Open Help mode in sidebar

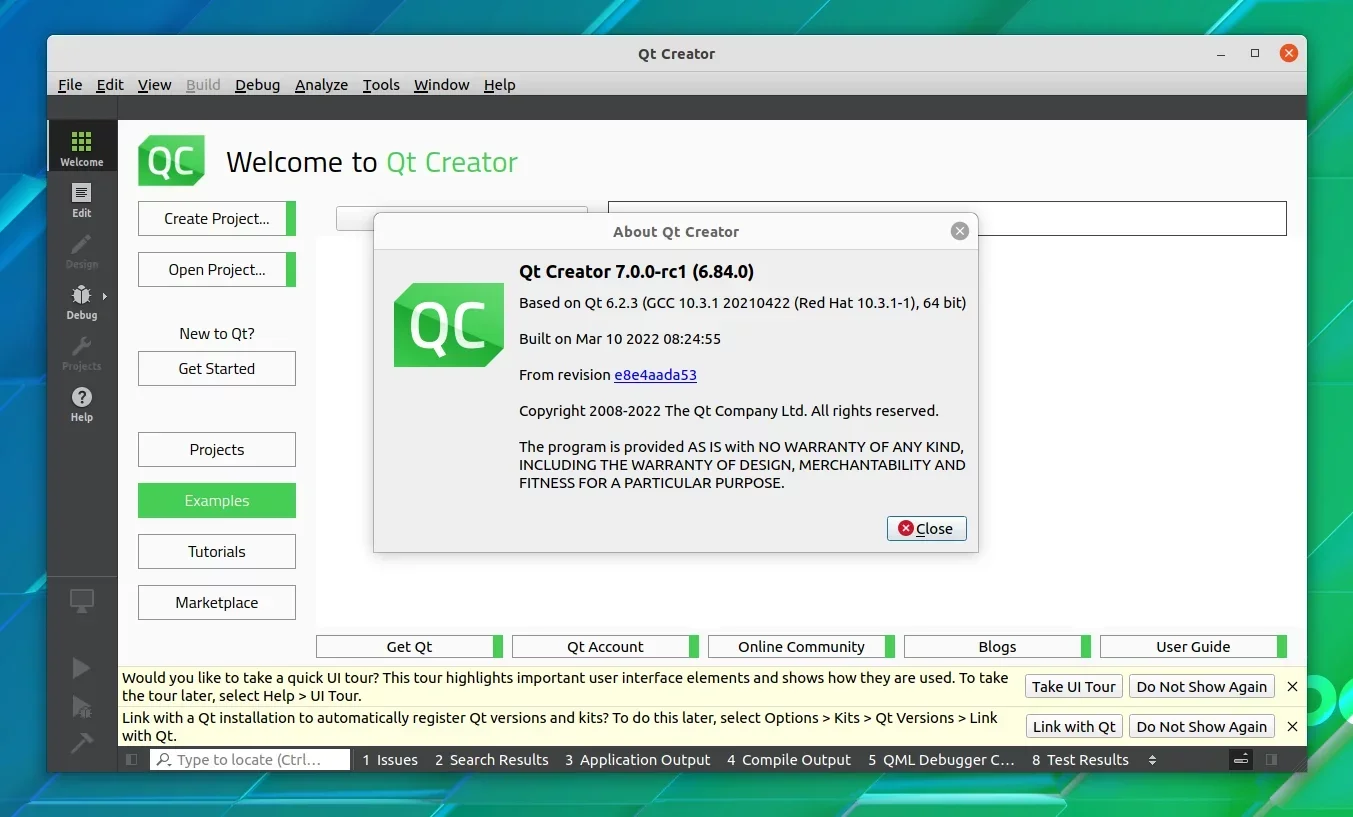coord(82,403)
